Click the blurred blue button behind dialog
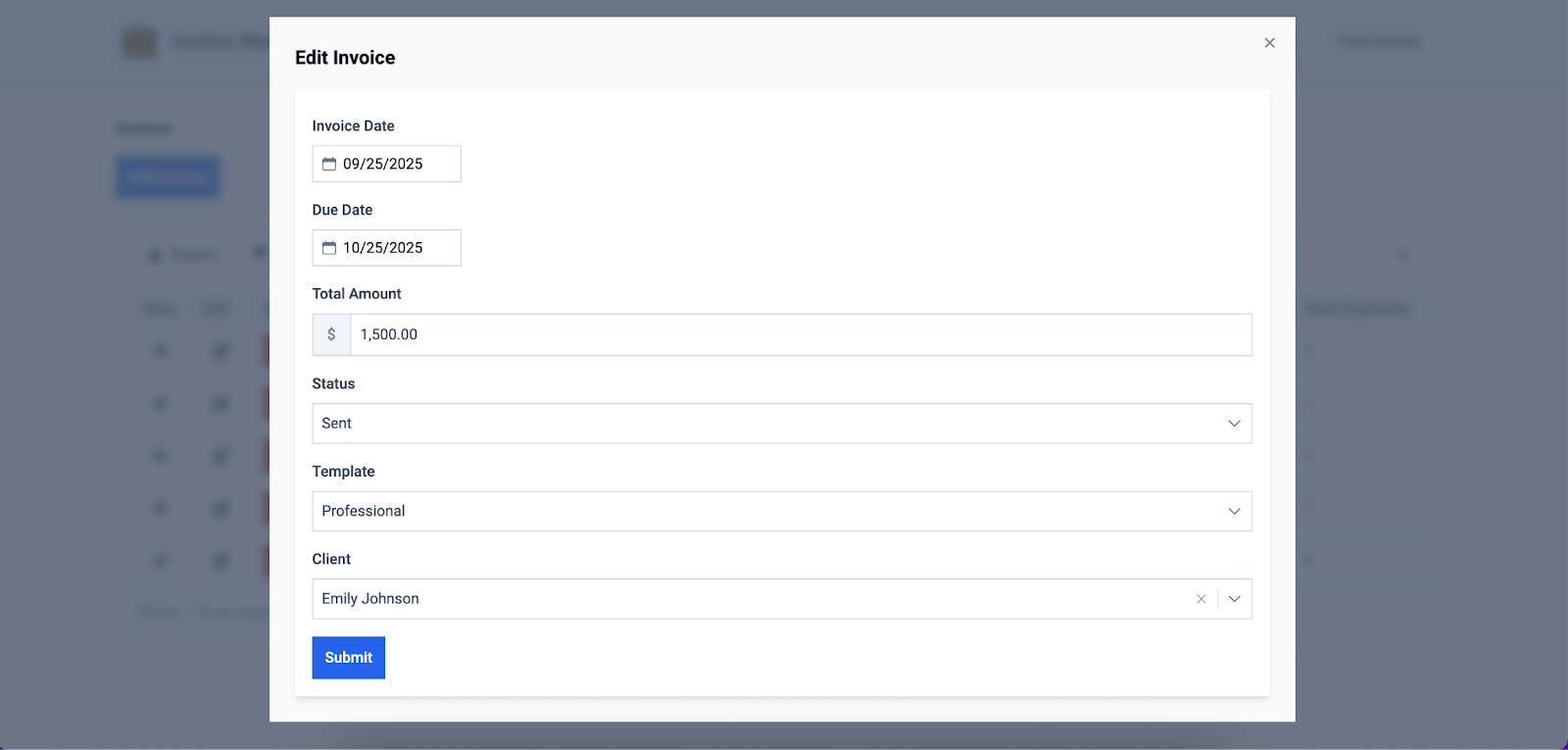Viewport: 1568px width, 750px height. tap(168, 177)
